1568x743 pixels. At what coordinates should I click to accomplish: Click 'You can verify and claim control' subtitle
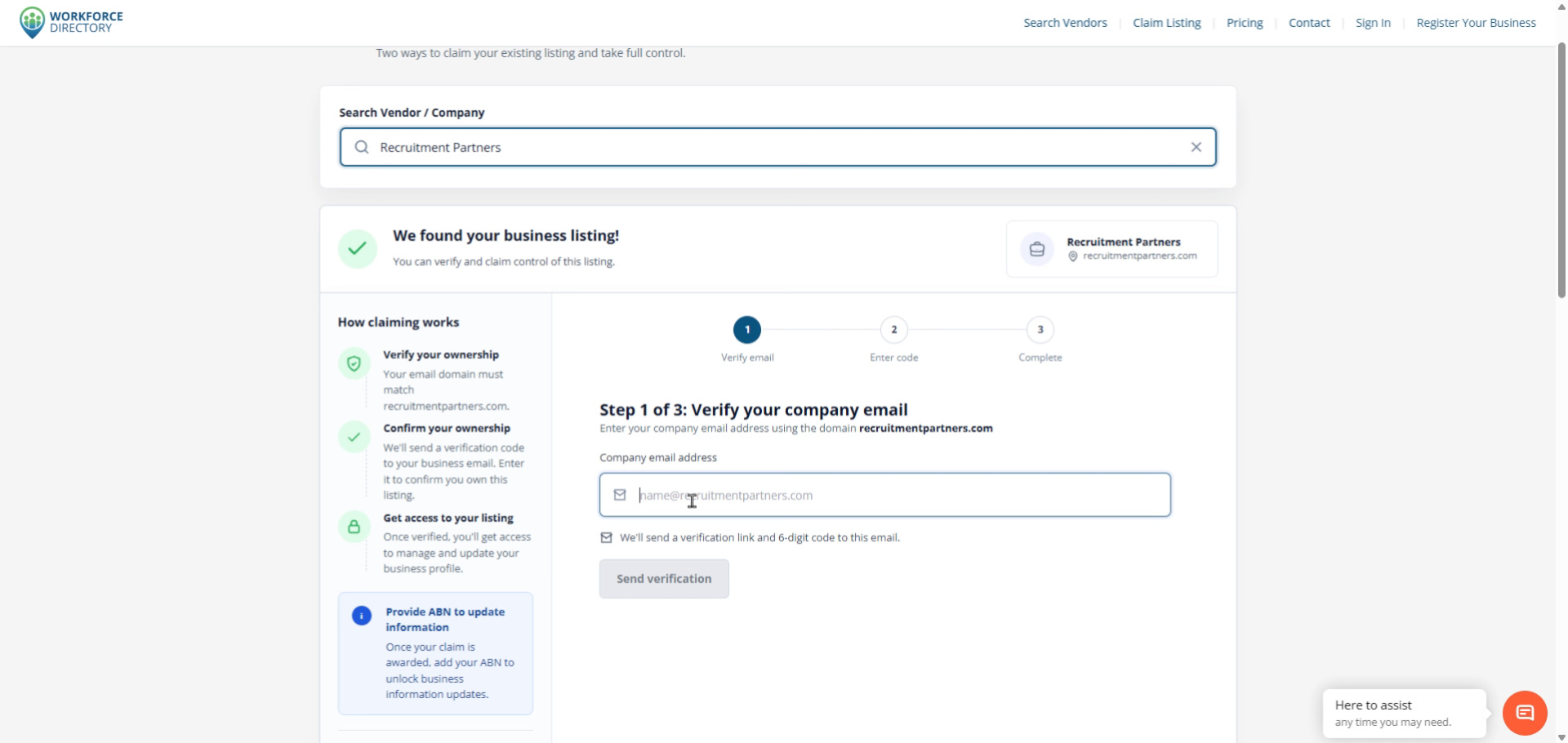tap(504, 262)
